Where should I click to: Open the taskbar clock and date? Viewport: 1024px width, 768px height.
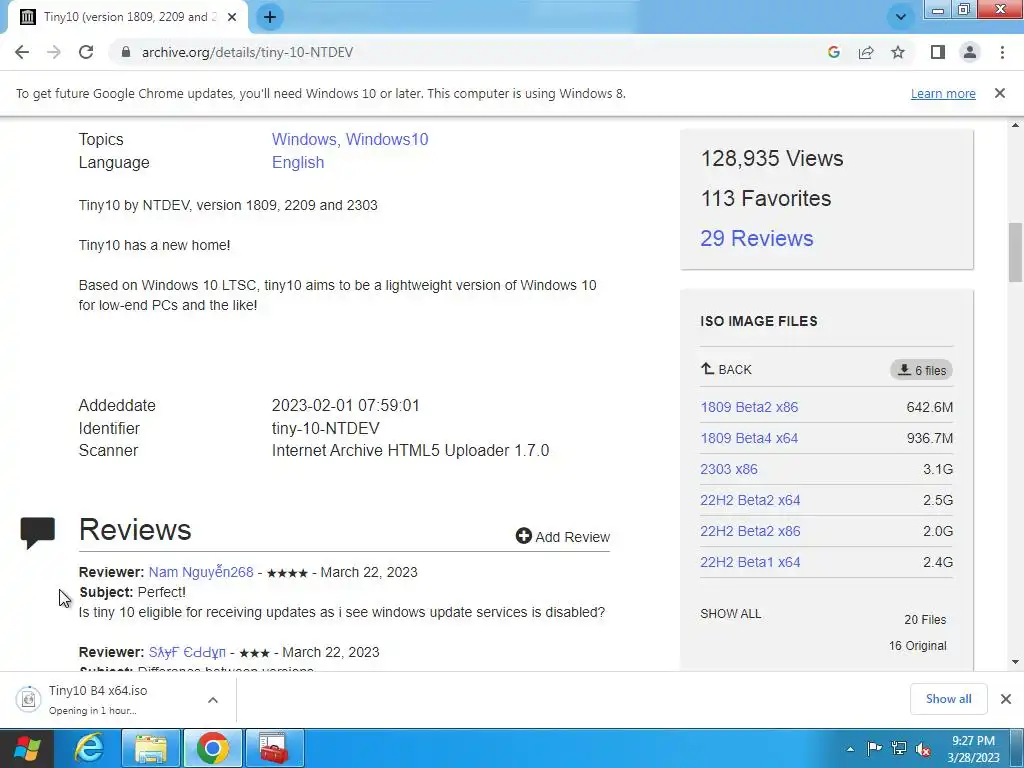click(973, 749)
